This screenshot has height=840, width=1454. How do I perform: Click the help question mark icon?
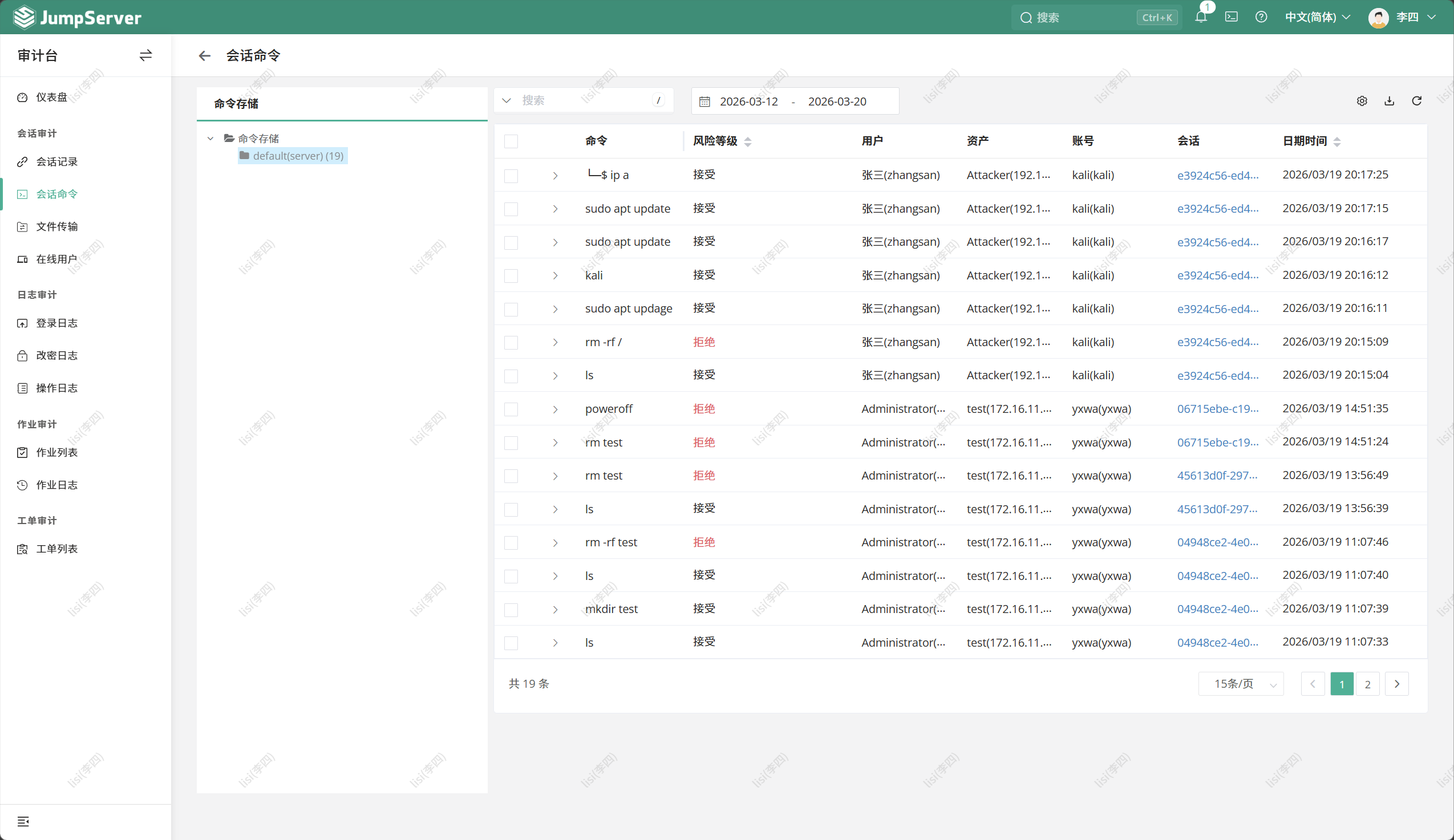1261,17
